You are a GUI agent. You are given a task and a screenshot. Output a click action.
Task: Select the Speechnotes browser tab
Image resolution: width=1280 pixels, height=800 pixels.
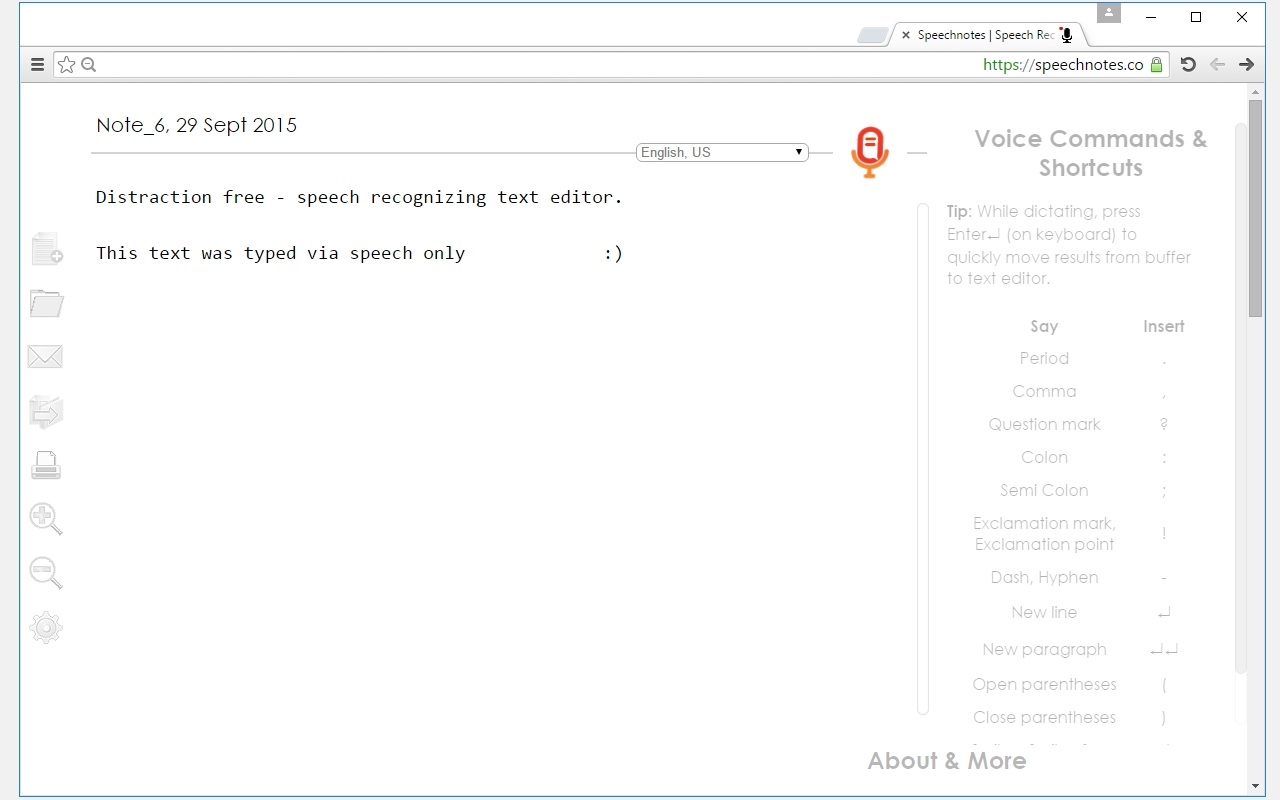(x=985, y=35)
